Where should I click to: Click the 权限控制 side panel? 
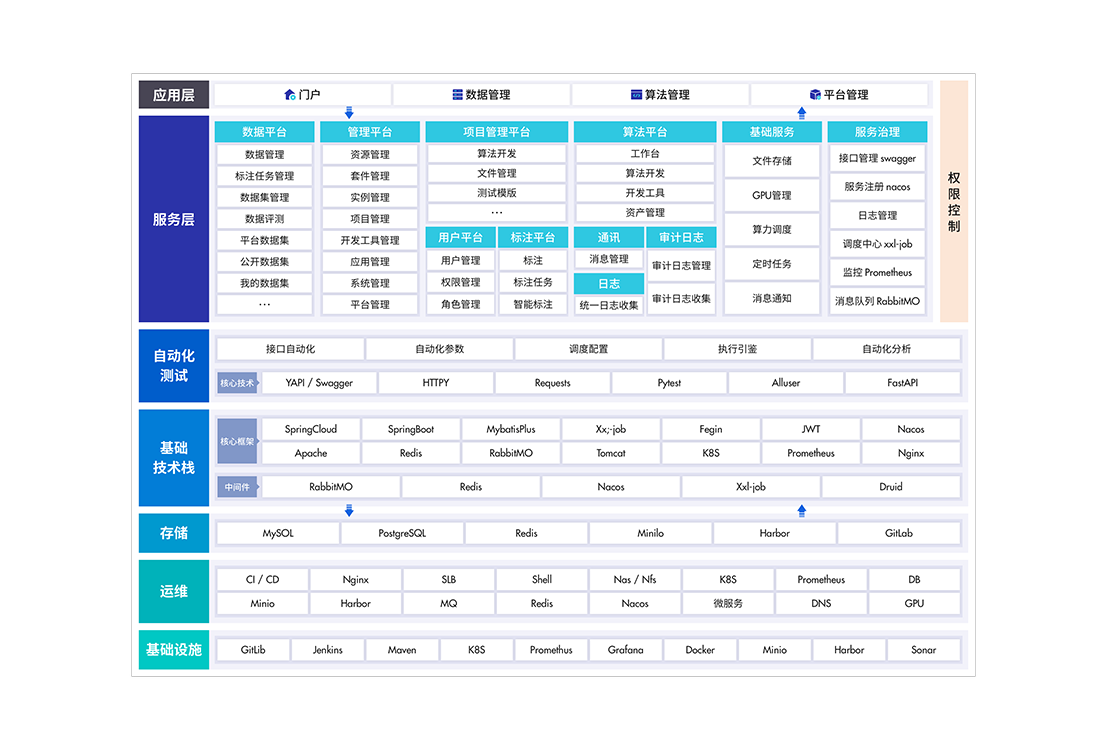[954, 201]
